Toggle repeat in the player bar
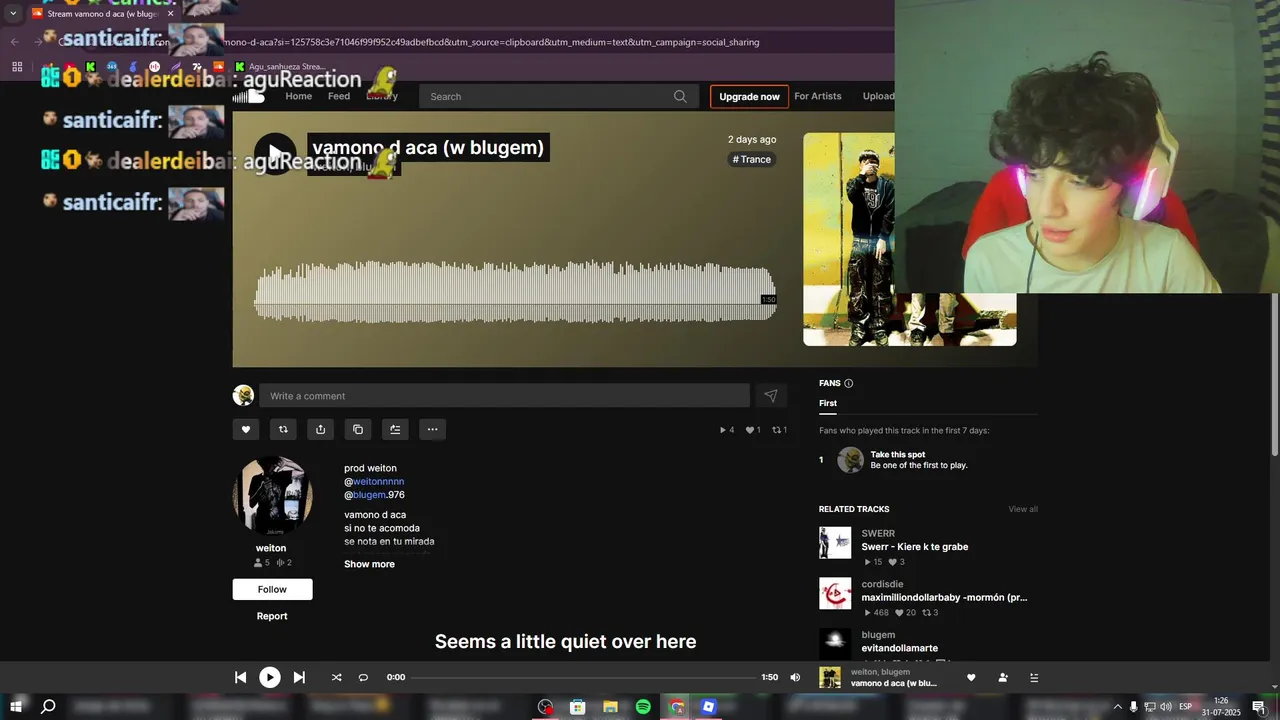Image resolution: width=1280 pixels, height=720 pixels. click(363, 677)
